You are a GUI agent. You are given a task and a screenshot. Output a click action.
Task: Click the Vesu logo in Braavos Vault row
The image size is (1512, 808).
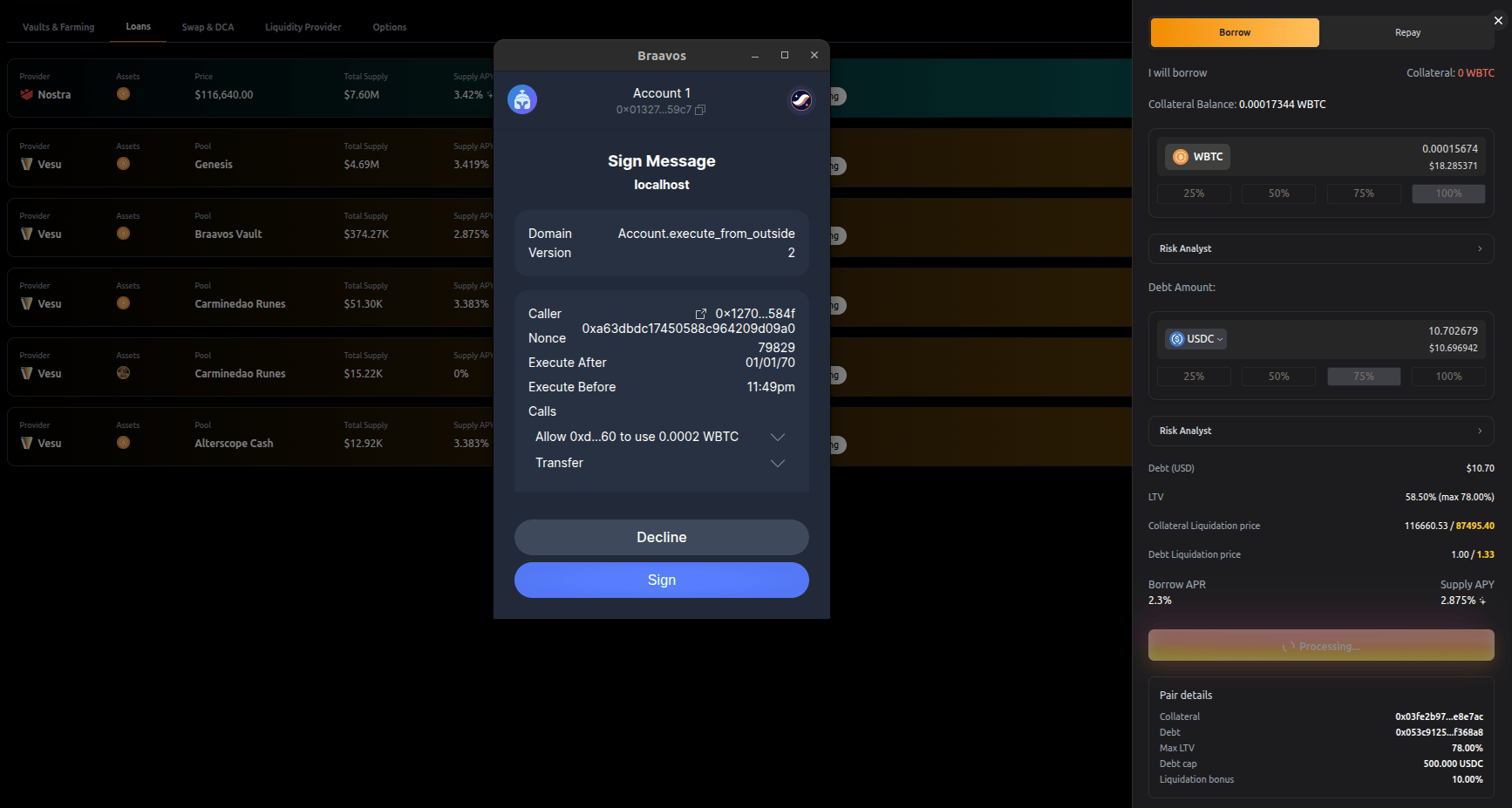click(x=26, y=234)
